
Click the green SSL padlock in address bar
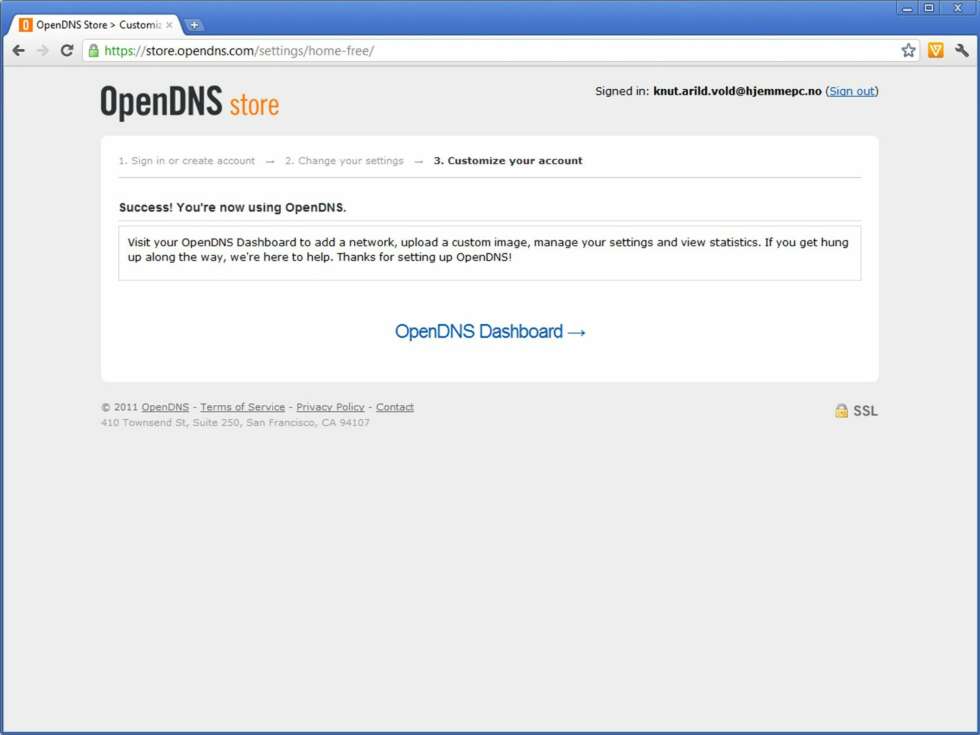(93, 51)
